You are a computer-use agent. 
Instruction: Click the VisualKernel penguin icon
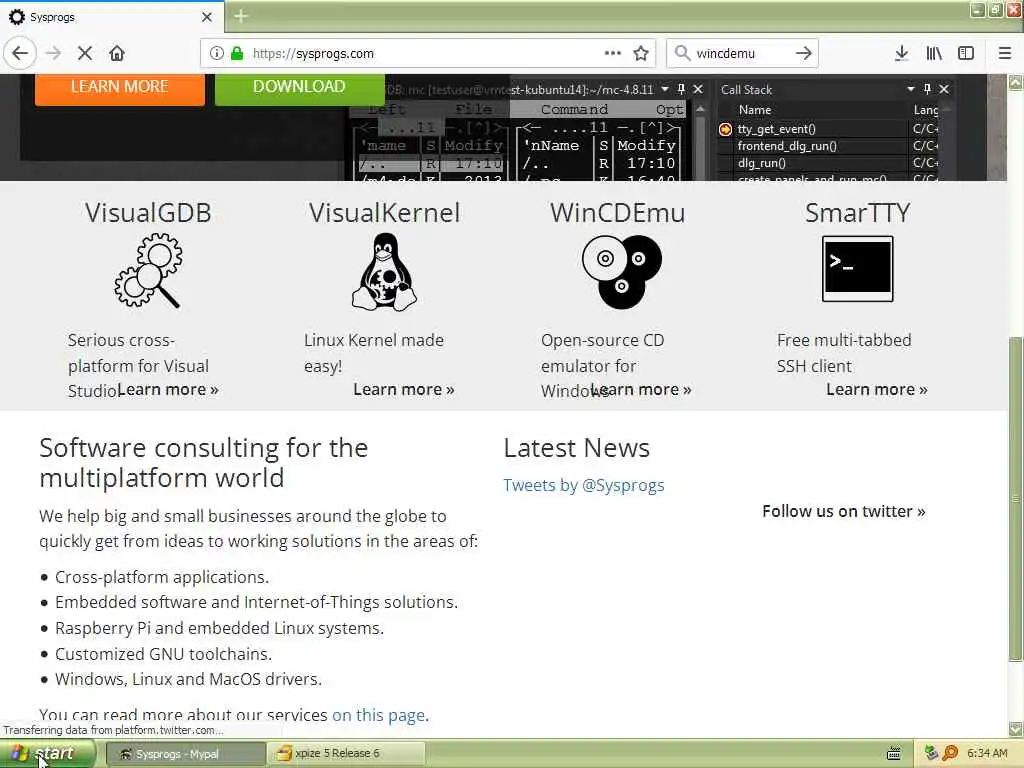385,272
